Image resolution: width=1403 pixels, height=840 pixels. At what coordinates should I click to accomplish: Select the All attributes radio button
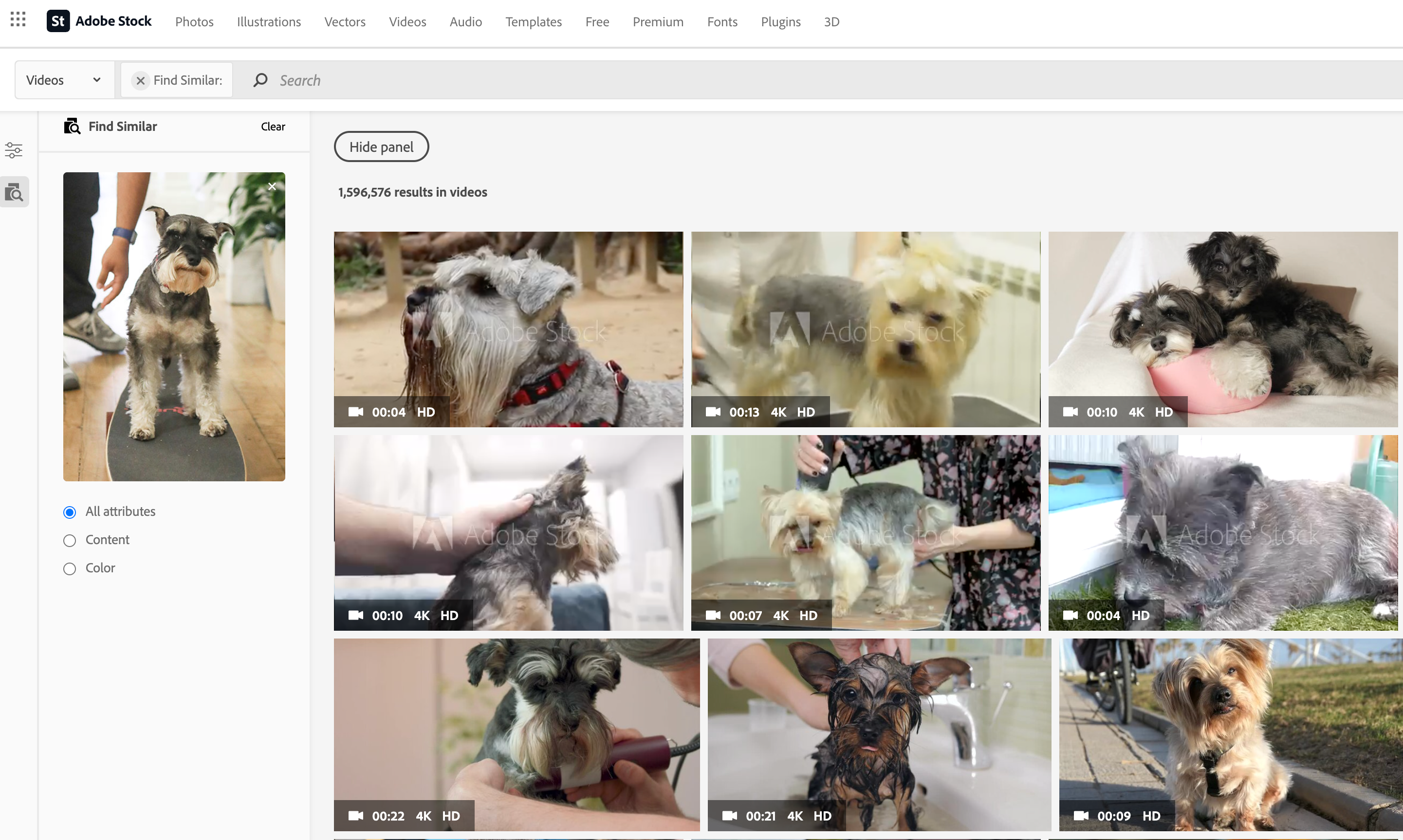click(x=70, y=512)
